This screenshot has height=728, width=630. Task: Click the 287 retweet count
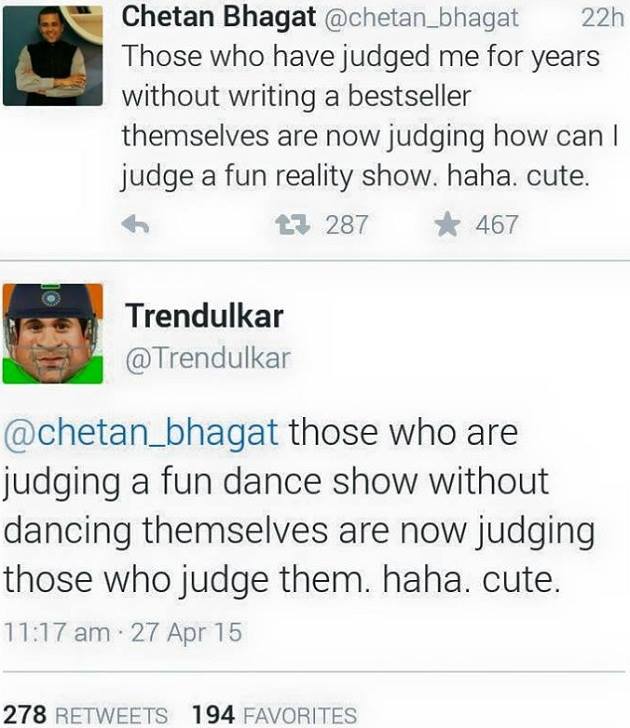pos(347,225)
